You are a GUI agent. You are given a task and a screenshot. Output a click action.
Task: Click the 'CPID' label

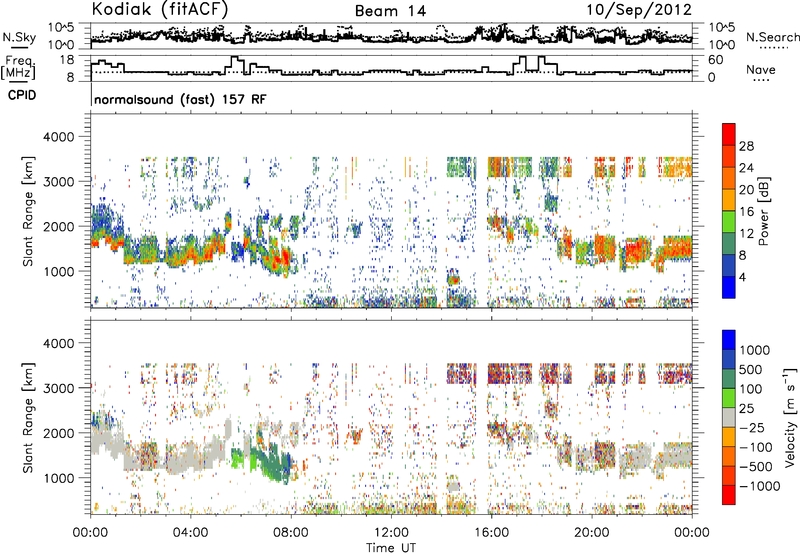tap(22, 95)
